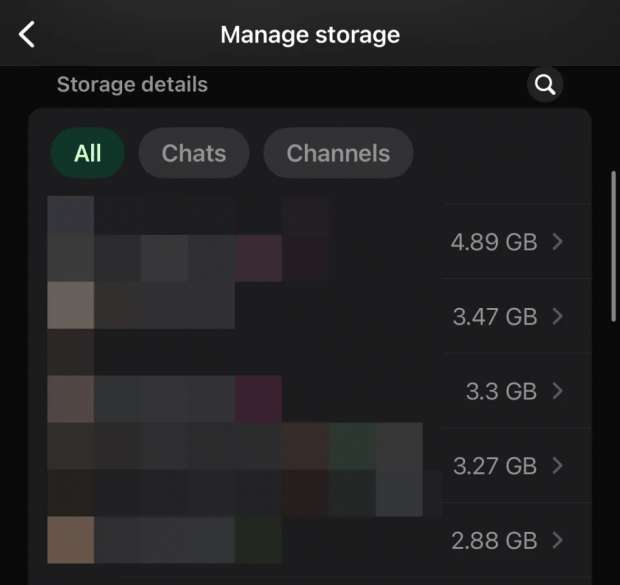Image resolution: width=620 pixels, height=585 pixels.
Task: Click the avatar of the 3.3 GB chat
Action: coord(71,398)
